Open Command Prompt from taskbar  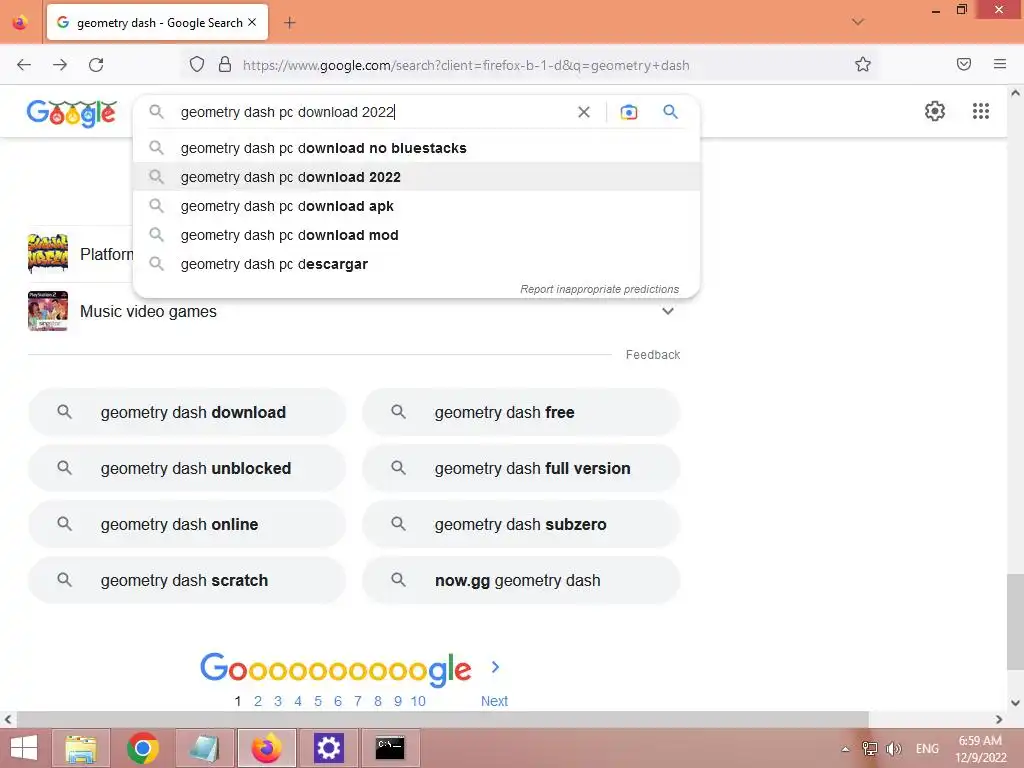pos(391,748)
